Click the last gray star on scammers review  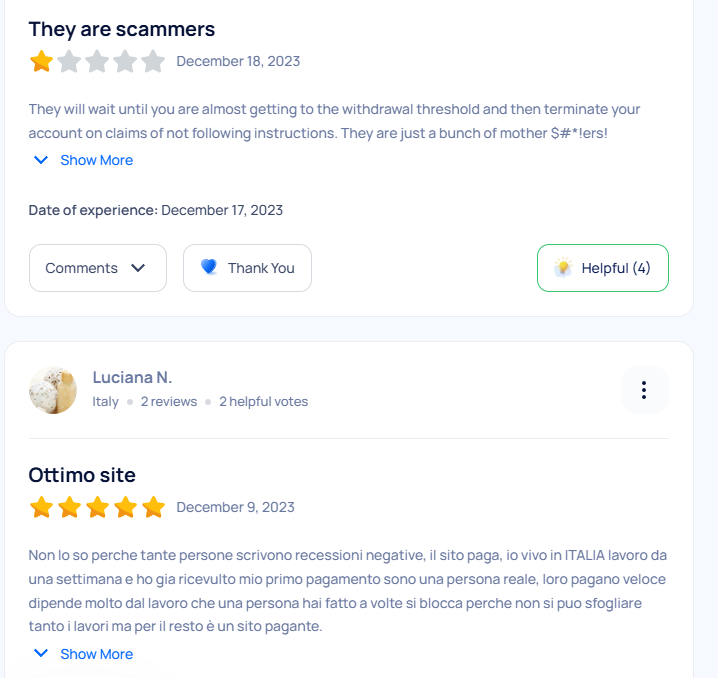pyautogui.click(x=153, y=62)
